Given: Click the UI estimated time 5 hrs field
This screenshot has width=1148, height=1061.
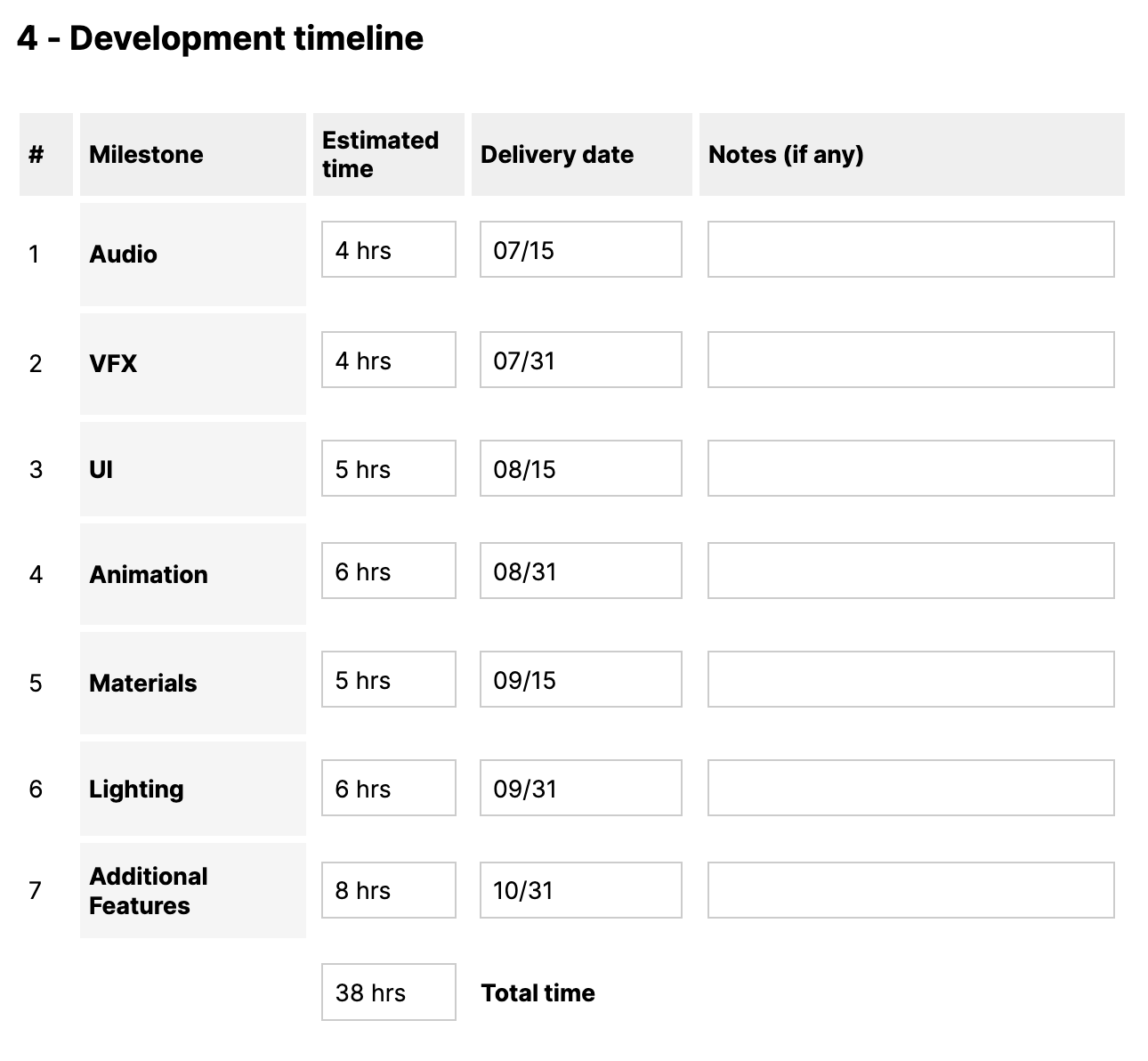Looking at the screenshot, I should (388, 469).
